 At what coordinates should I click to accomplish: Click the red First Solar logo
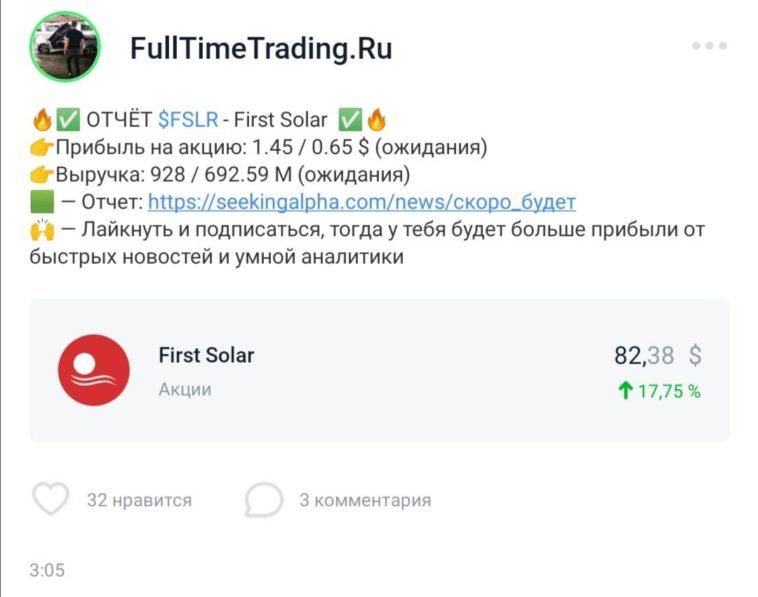point(94,370)
